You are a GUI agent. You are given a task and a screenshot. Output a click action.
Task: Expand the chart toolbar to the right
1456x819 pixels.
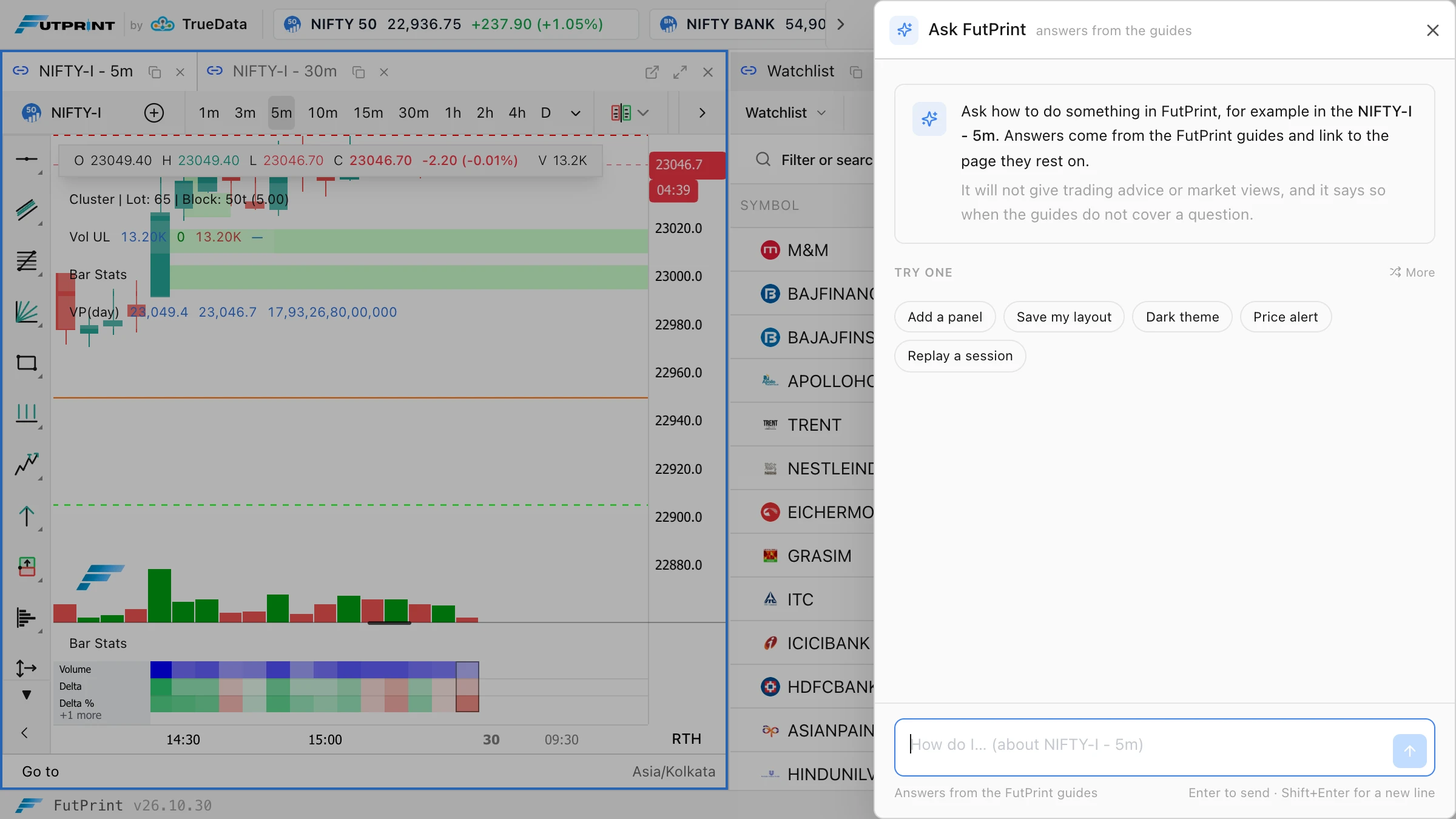[702, 113]
